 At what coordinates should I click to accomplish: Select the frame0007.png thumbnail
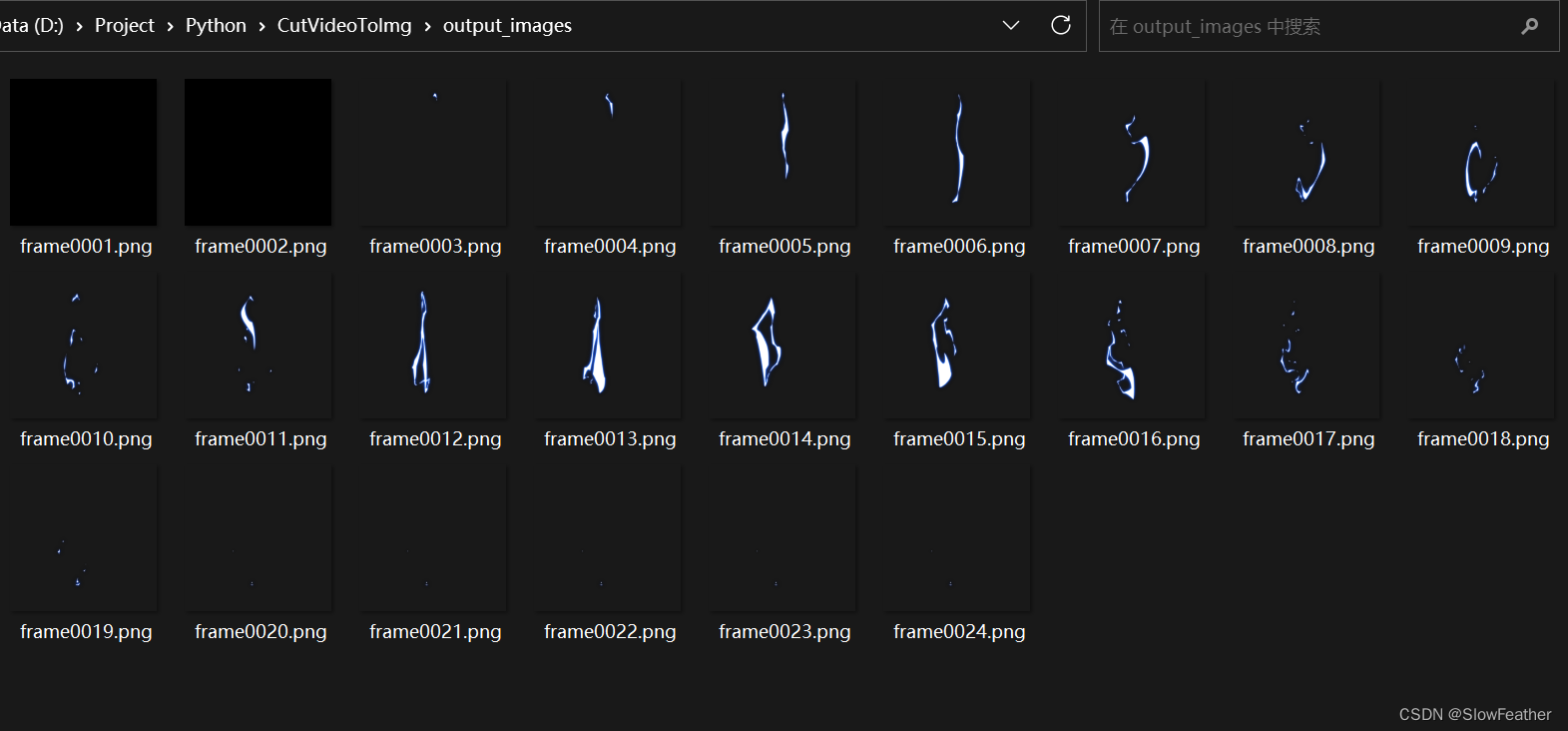click(x=1131, y=152)
